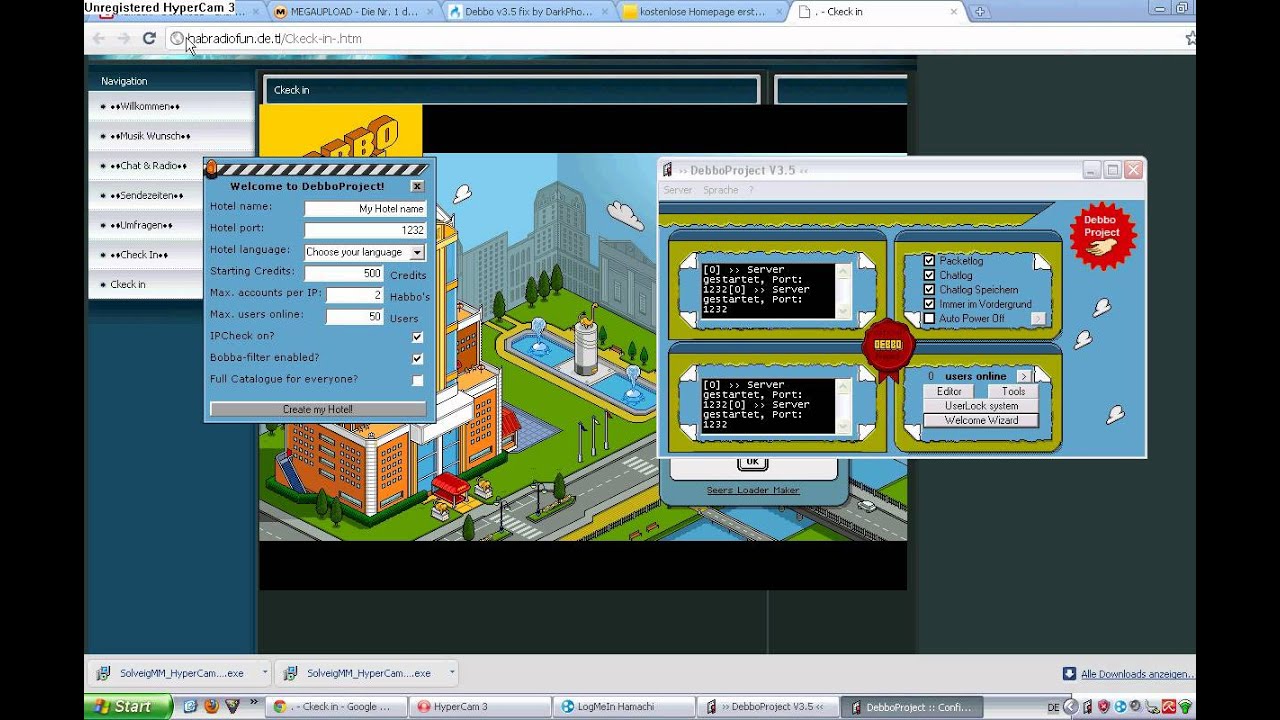Expand second download item's dropdown arrow
This screenshot has width=1280, height=720.
point(452,673)
